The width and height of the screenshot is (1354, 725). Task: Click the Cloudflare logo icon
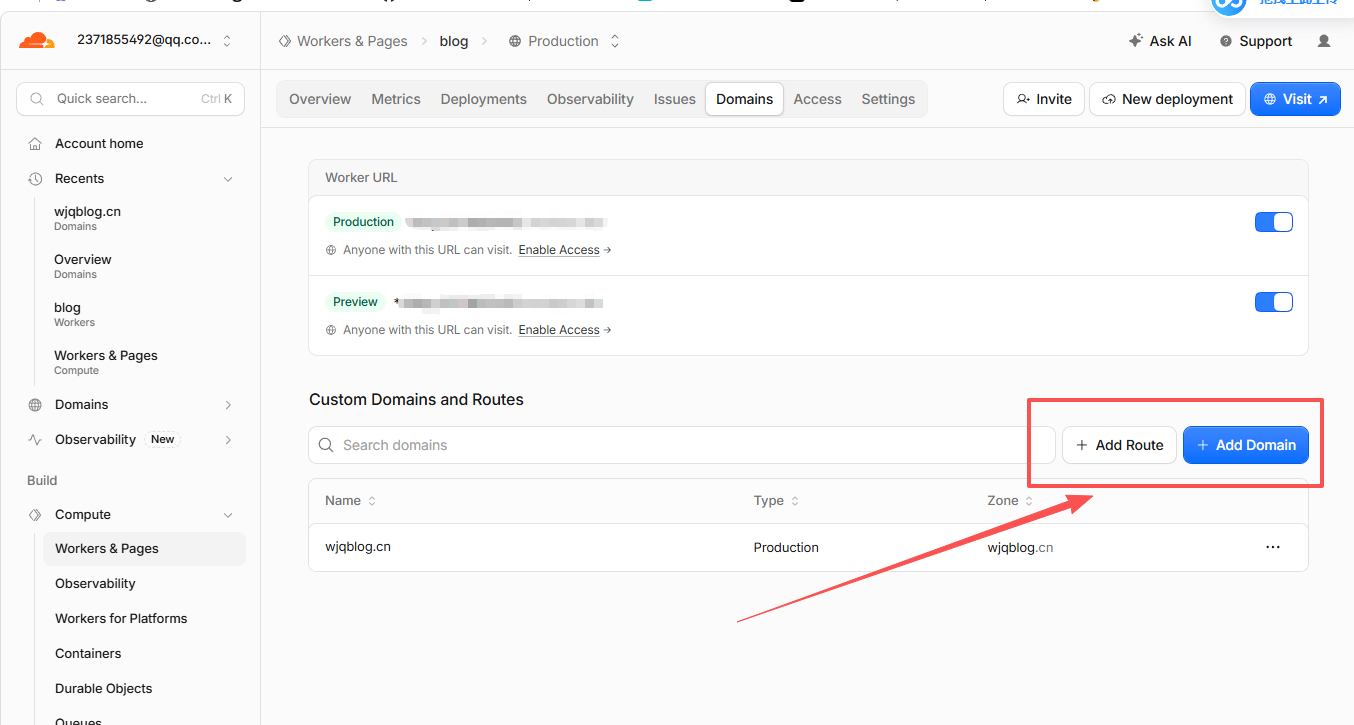coord(37,41)
